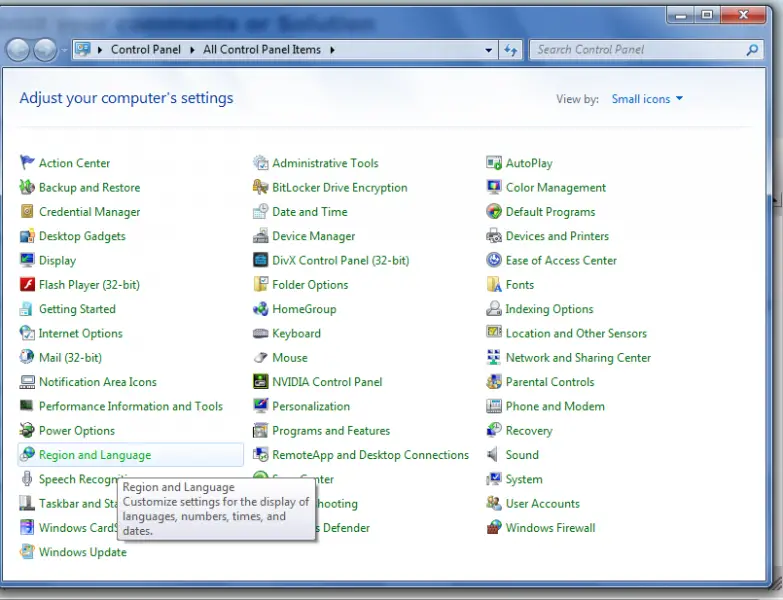This screenshot has height=600, width=783.
Task: Click the address bar refresh button
Action: (510, 50)
